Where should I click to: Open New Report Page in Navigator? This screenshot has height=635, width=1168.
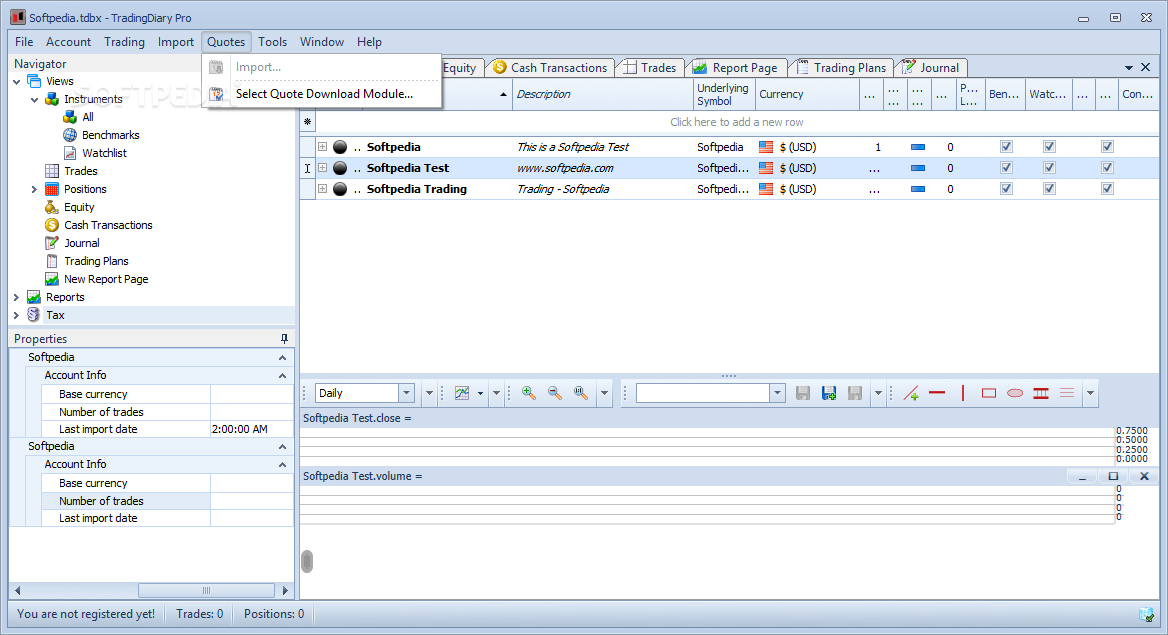pyautogui.click(x=106, y=279)
